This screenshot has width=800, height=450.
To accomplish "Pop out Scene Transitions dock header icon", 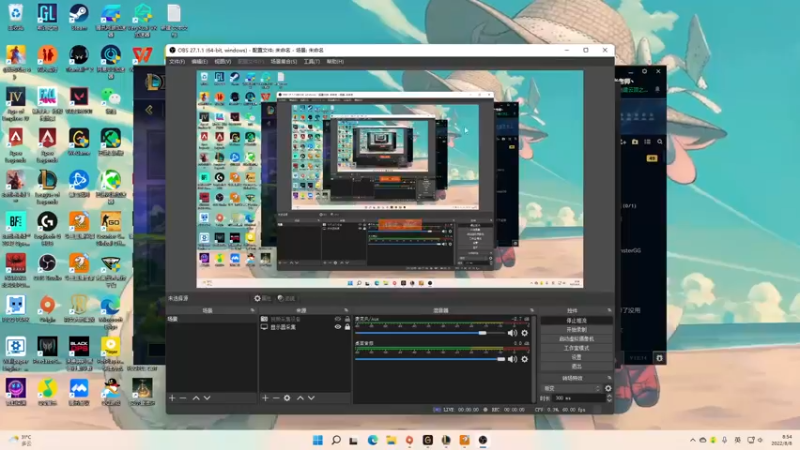I will [x=609, y=378].
